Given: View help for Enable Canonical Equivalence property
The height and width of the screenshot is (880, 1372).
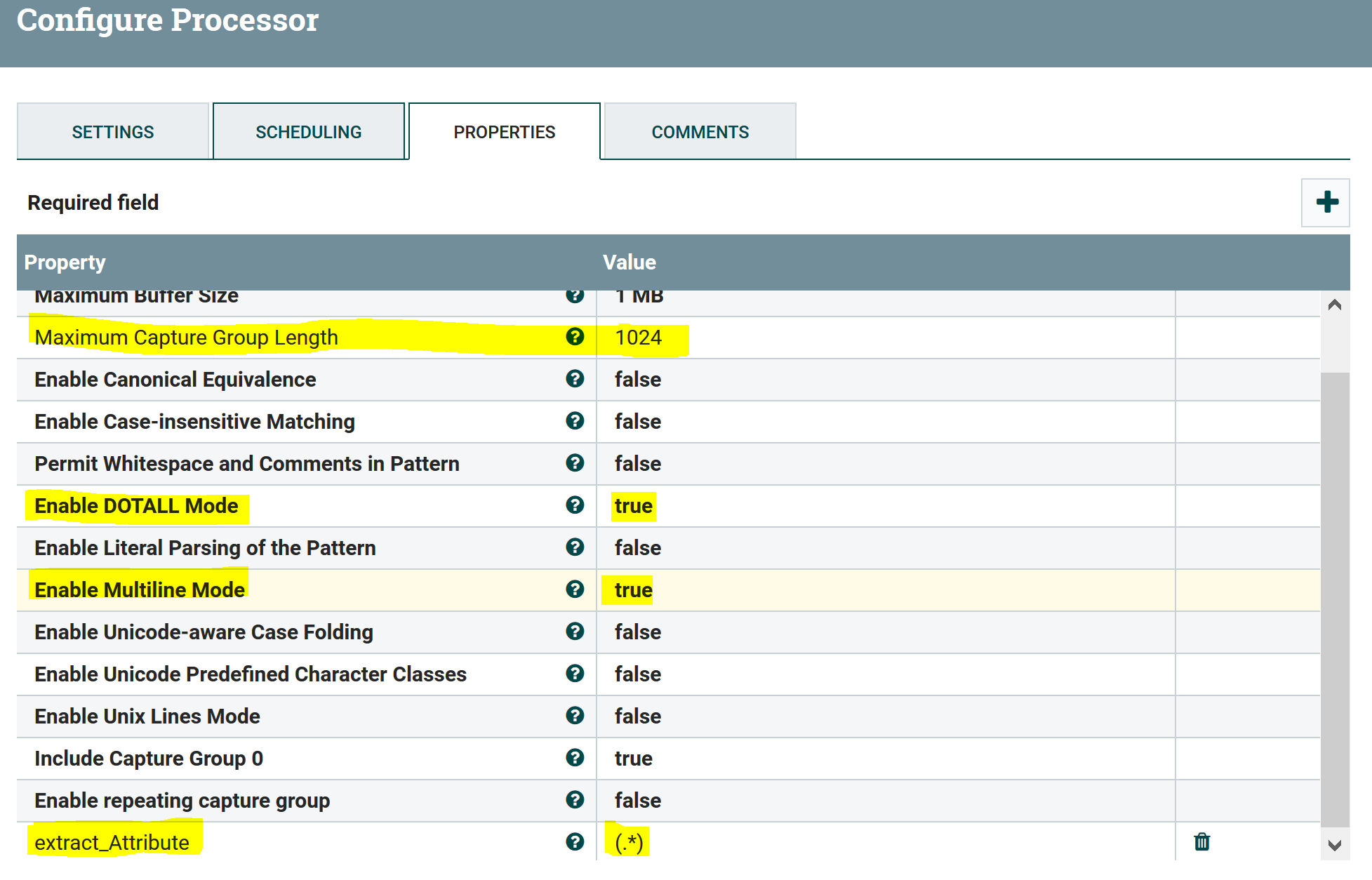Looking at the screenshot, I should pyautogui.click(x=575, y=379).
